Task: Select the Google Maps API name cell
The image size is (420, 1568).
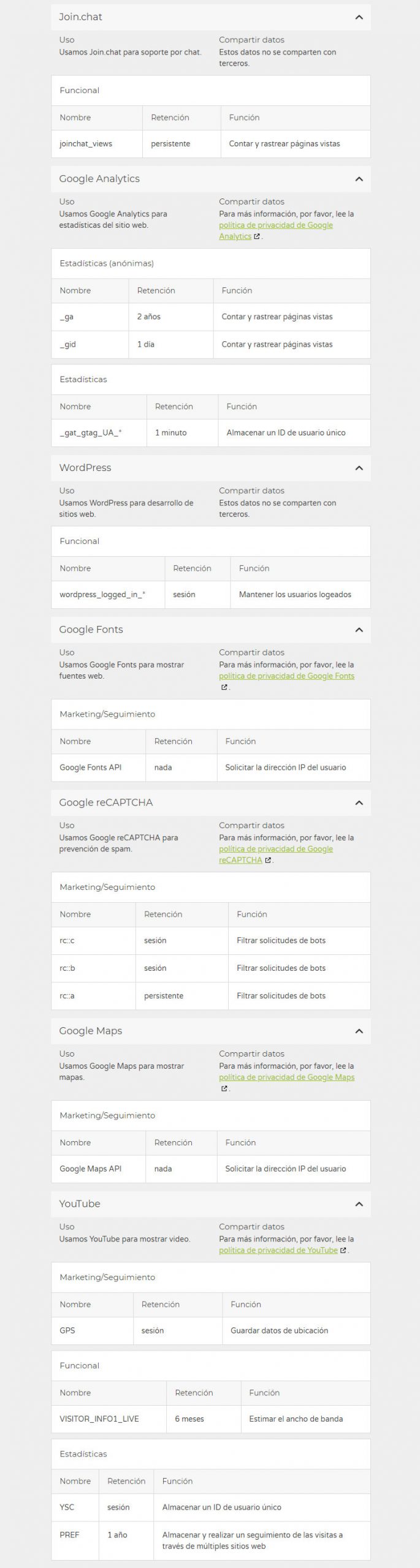Action: point(98,1169)
